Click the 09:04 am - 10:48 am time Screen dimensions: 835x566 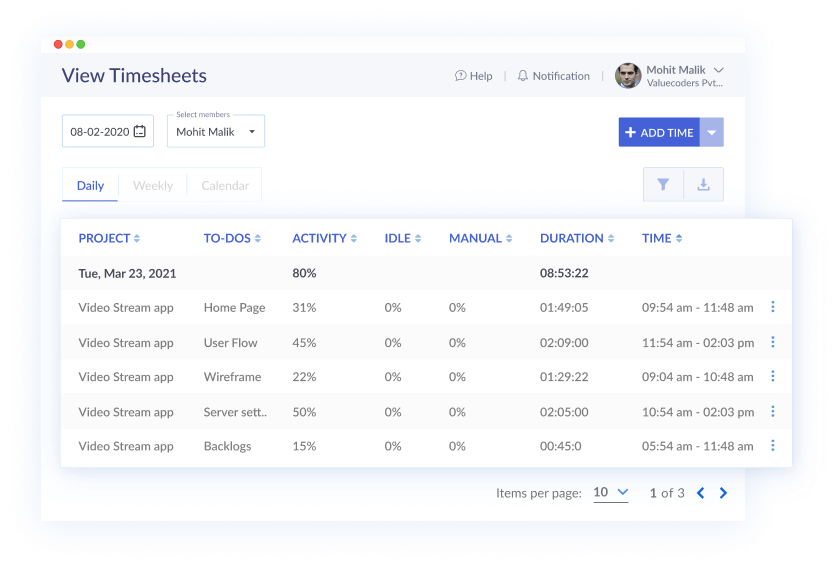(x=698, y=377)
